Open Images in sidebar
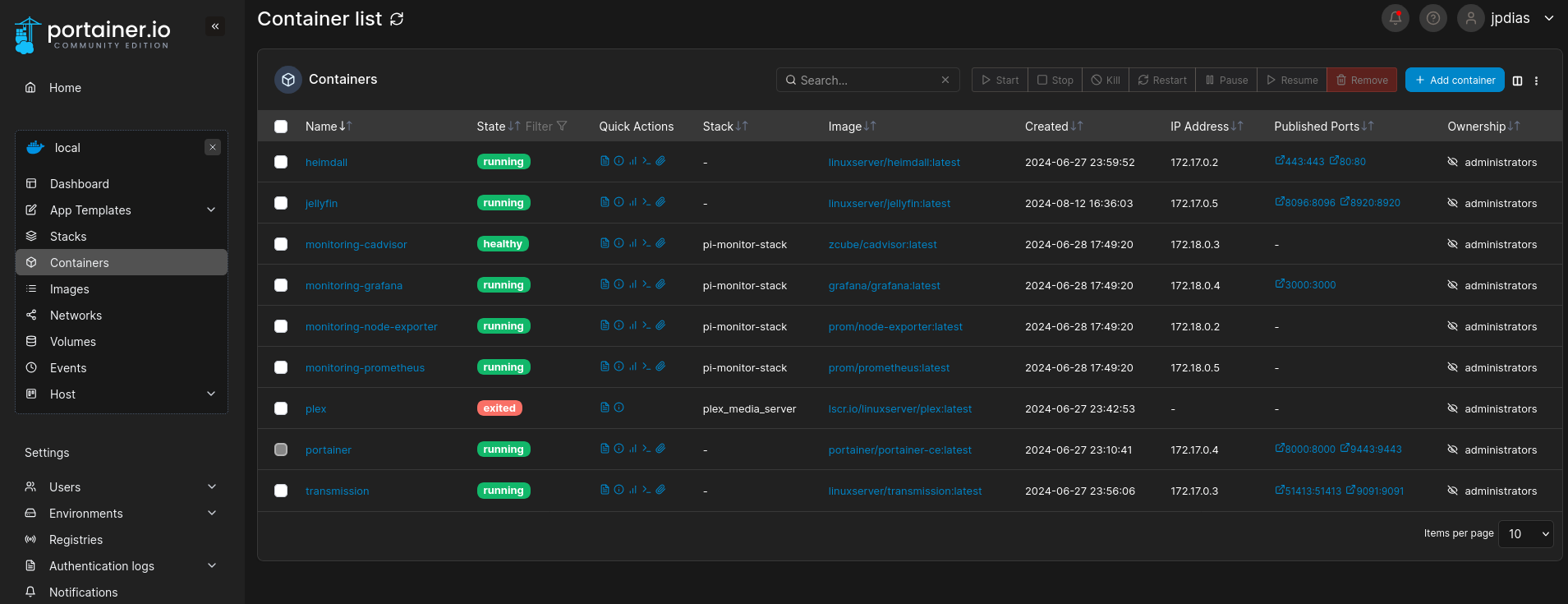1568x604 pixels. click(122, 288)
